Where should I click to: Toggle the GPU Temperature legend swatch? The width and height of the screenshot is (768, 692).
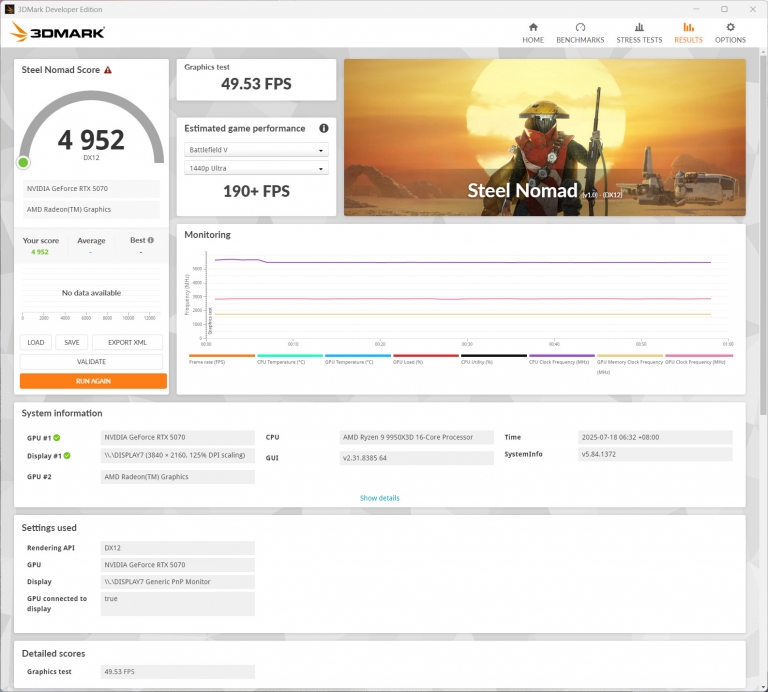click(358, 356)
